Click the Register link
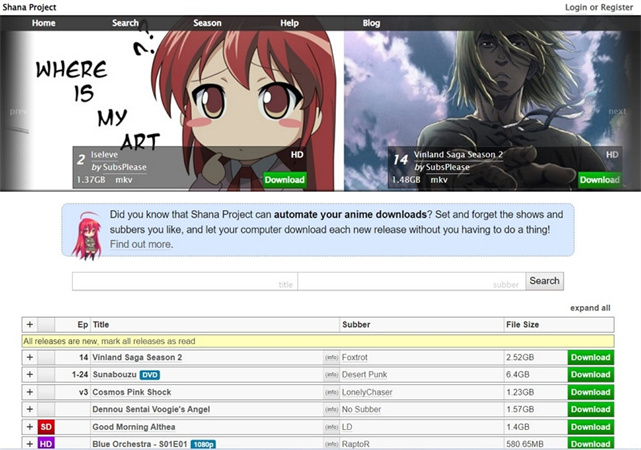The height and width of the screenshot is (450, 641). coord(616,7)
